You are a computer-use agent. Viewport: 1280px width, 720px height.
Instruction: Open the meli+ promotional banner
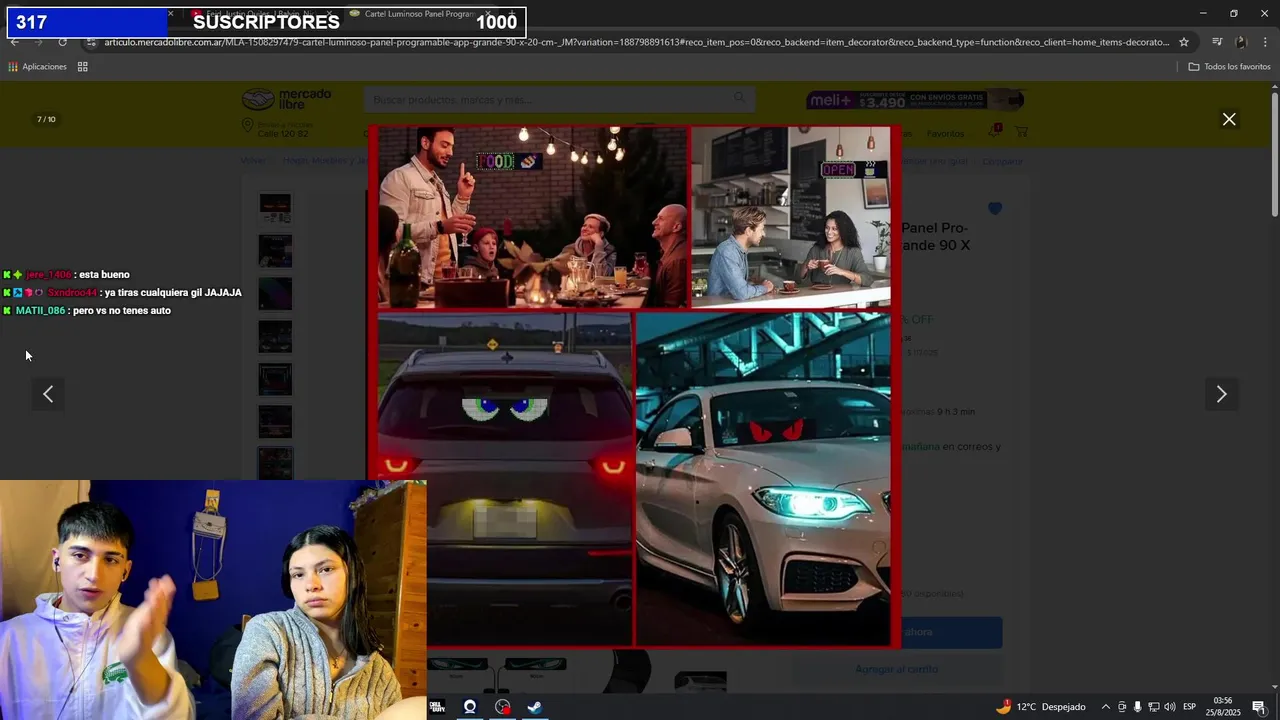[915, 100]
